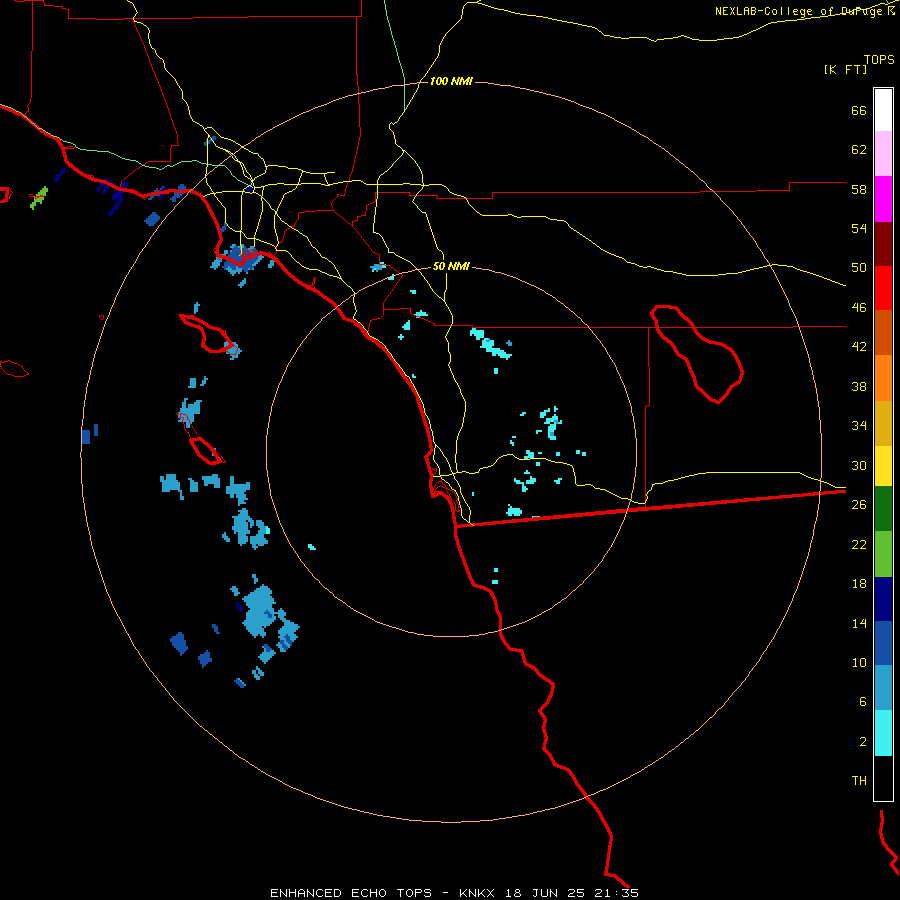Click the "ENHANCED ECHO TOPS" caption text
Image resolution: width=900 pixels, height=900 pixels.
click(351, 893)
